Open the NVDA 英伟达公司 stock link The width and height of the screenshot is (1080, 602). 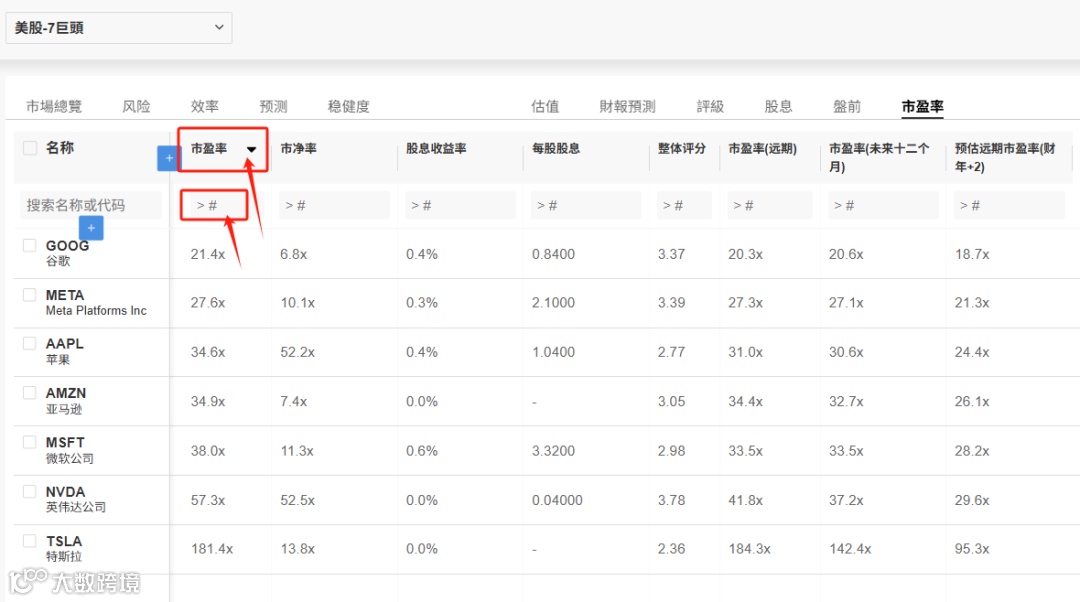tap(76, 499)
